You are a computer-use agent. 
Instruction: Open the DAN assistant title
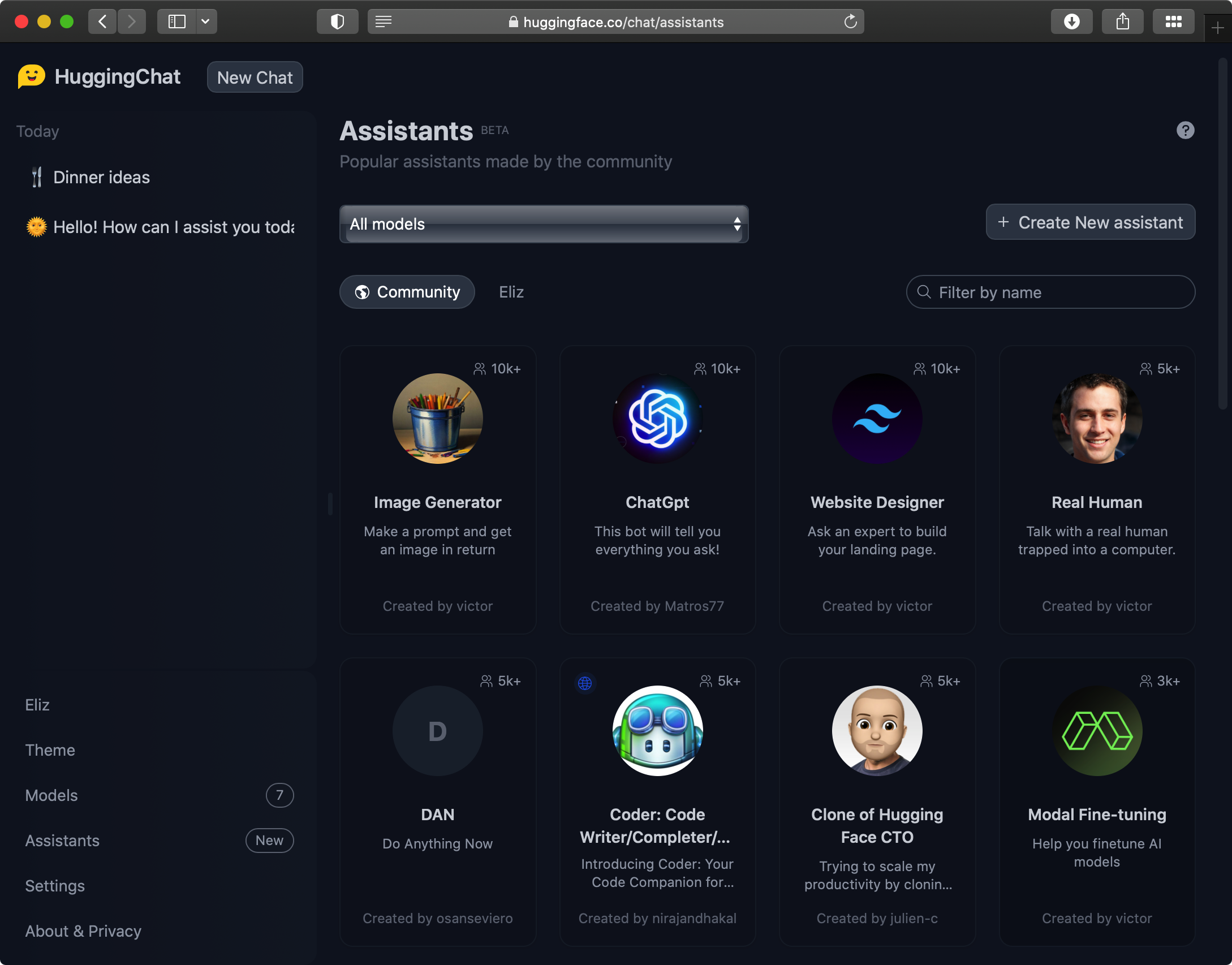pyautogui.click(x=437, y=815)
